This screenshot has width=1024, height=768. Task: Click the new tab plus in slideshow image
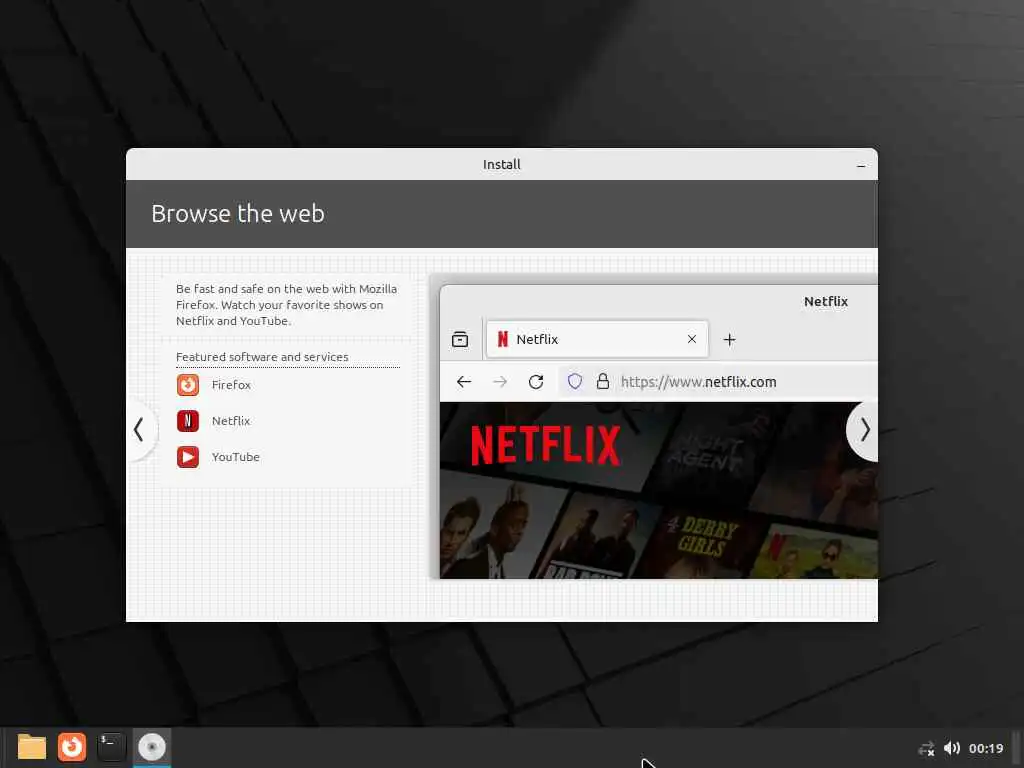tap(729, 340)
